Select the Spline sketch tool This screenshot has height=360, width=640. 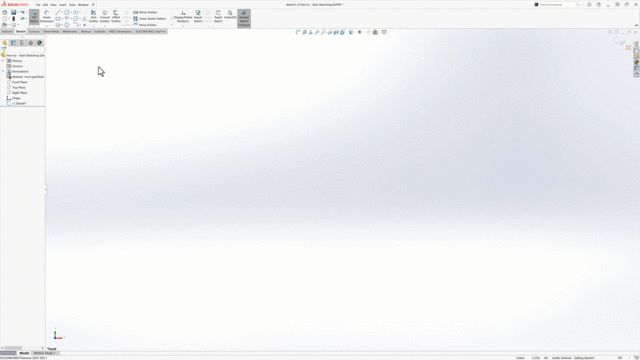[76, 12]
